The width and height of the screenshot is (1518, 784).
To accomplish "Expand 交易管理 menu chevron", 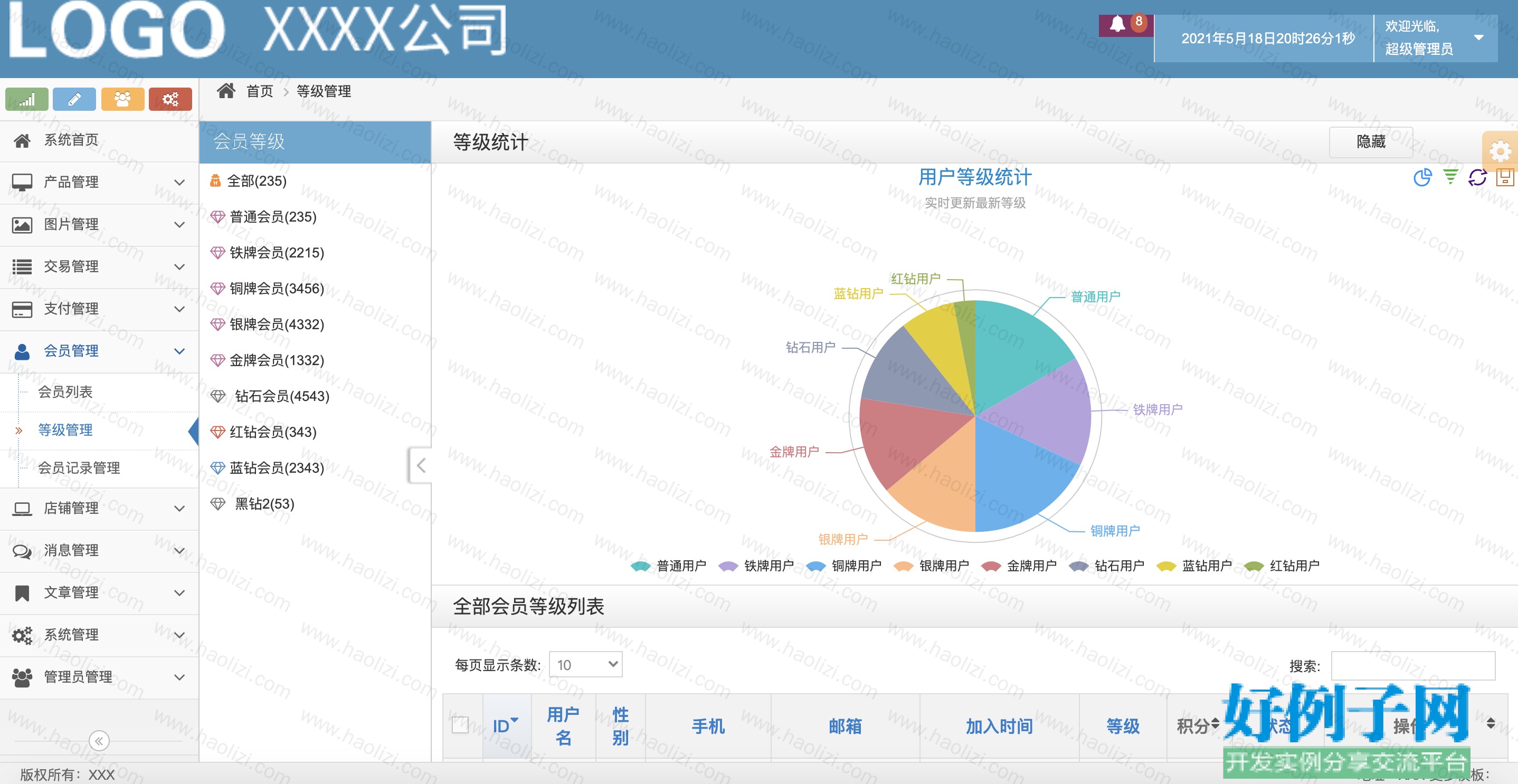I will [x=180, y=267].
